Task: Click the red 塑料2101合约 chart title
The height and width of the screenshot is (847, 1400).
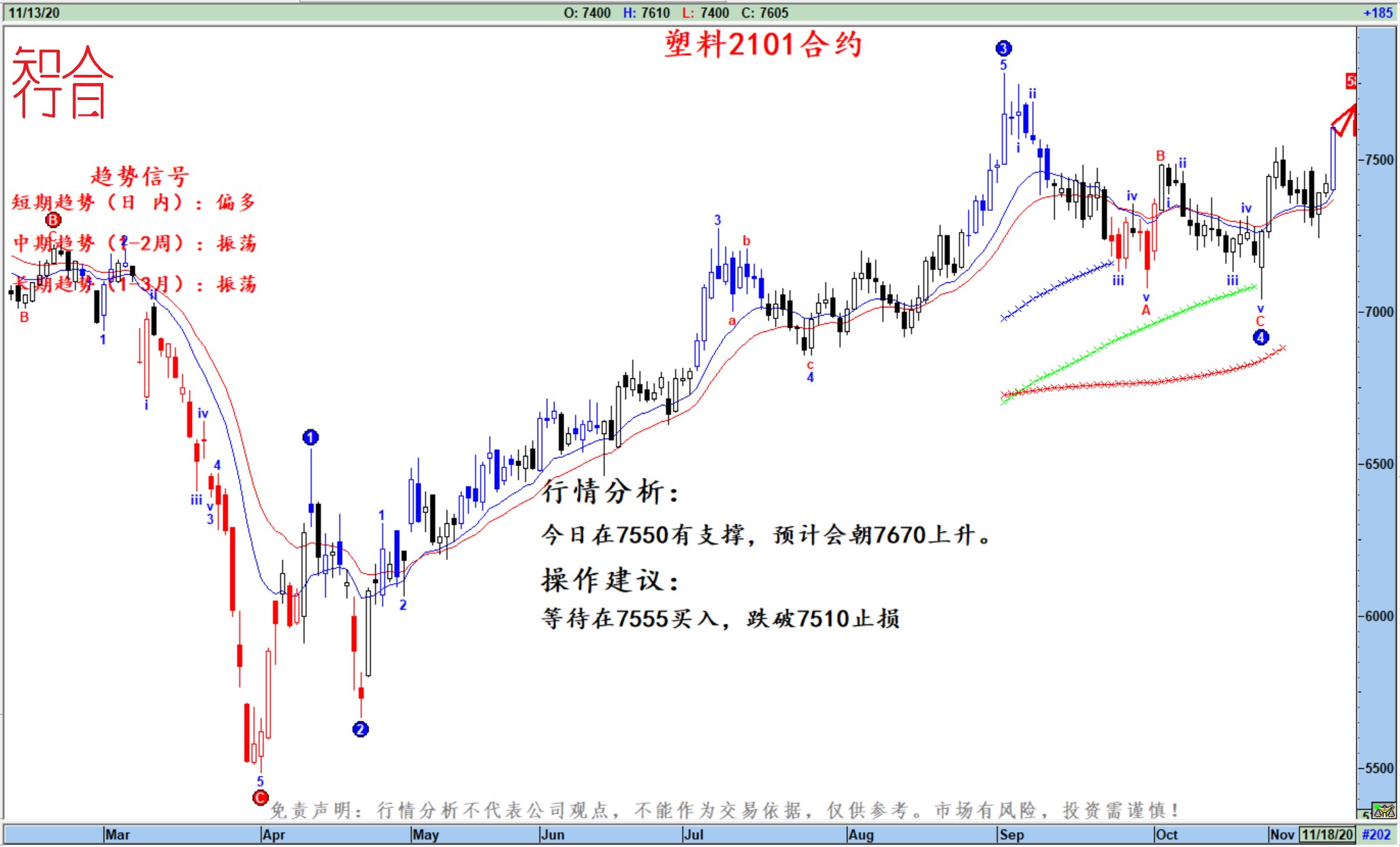Action: (763, 45)
